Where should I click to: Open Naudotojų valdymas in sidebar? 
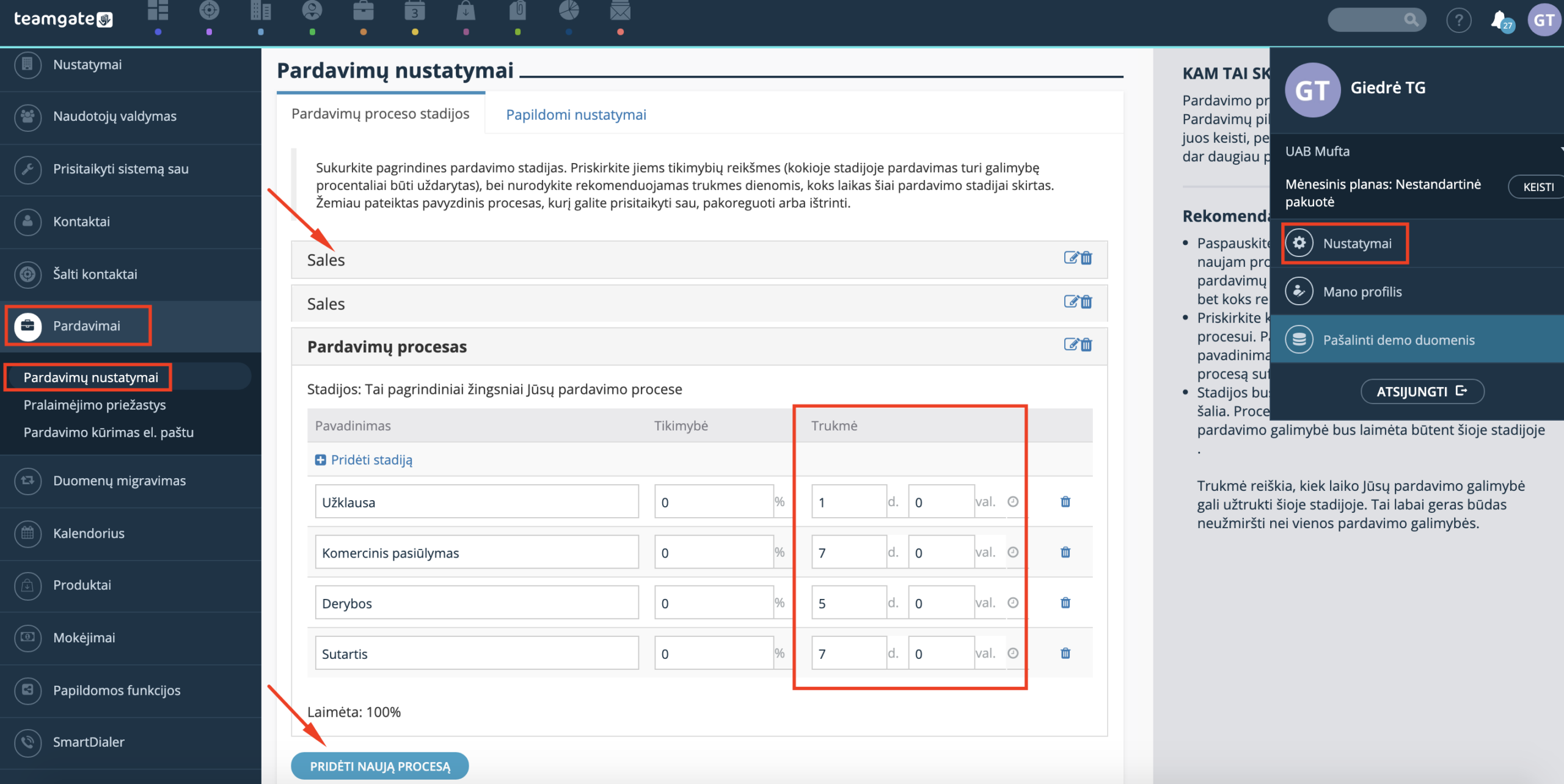point(131,117)
